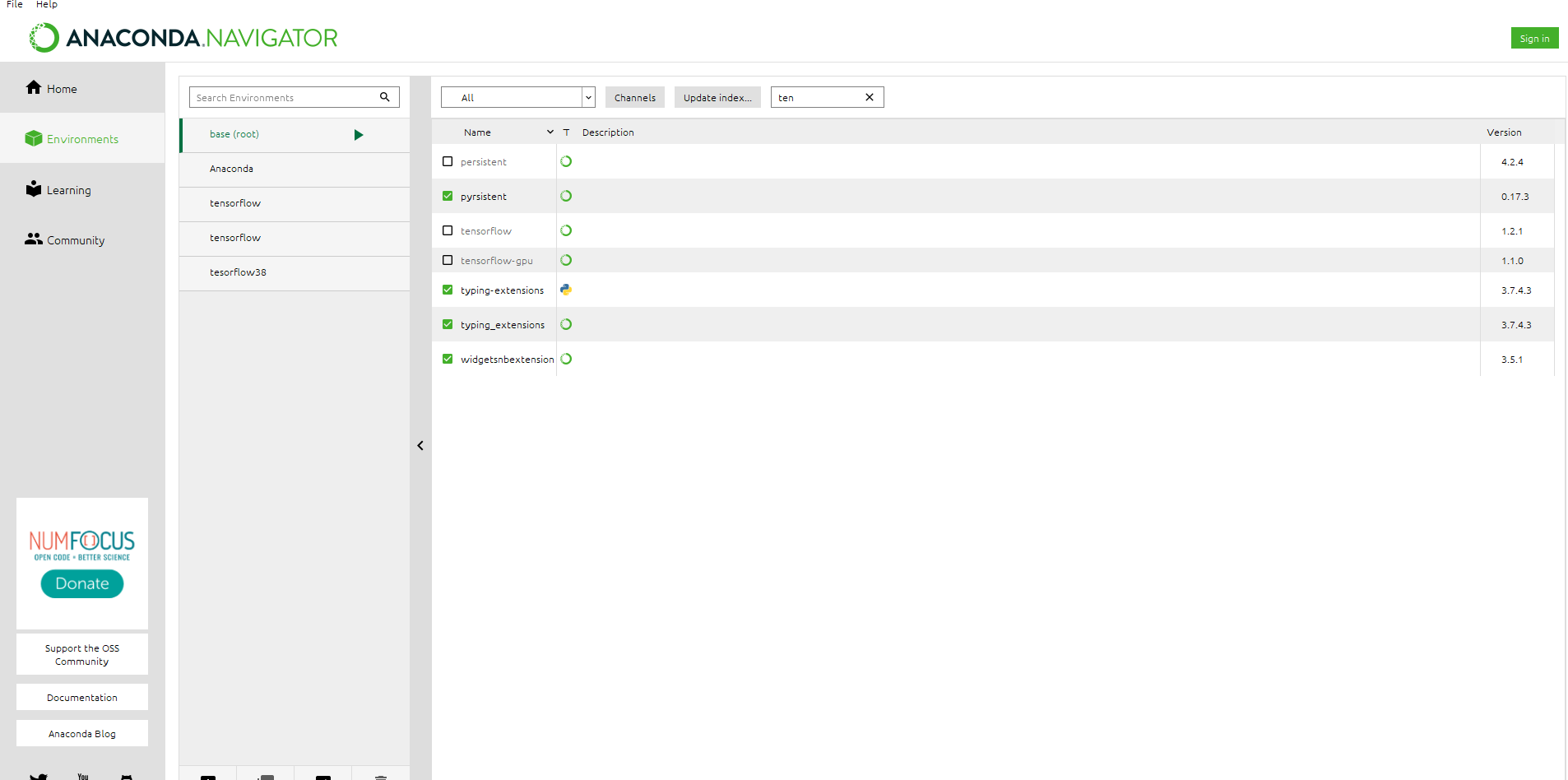1568x780 pixels.
Task: Uncheck the pyrsistent package checkbox
Action: [448, 196]
